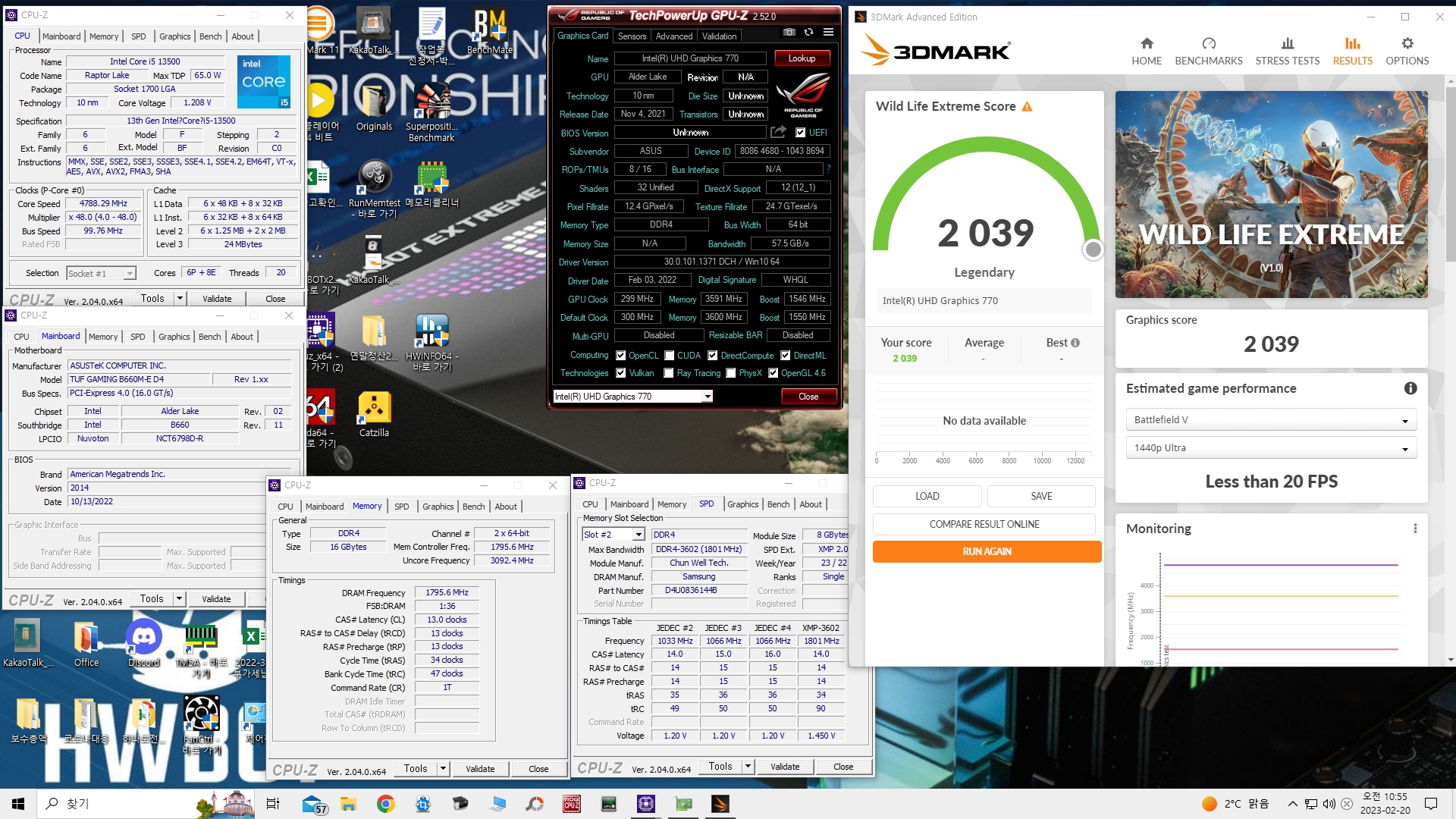The height and width of the screenshot is (819, 1456).
Task: Click COMPARE RESULT ONLINE button
Action: pyautogui.click(x=984, y=524)
